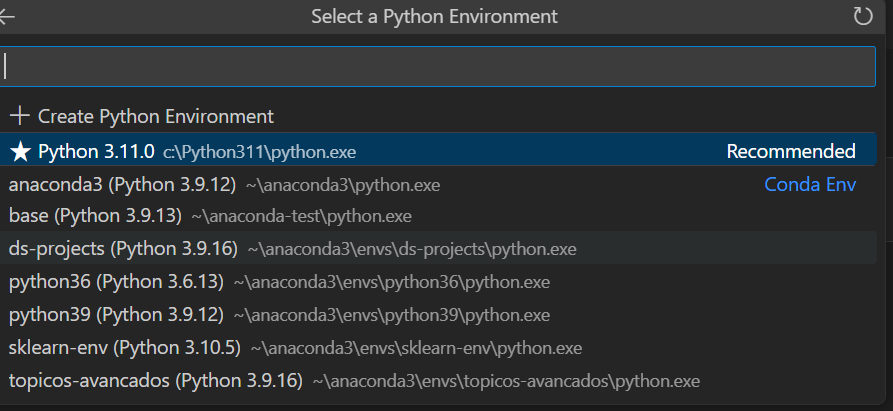Click the Recommended label
This screenshot has height=411, width=893.
[790, 152]
